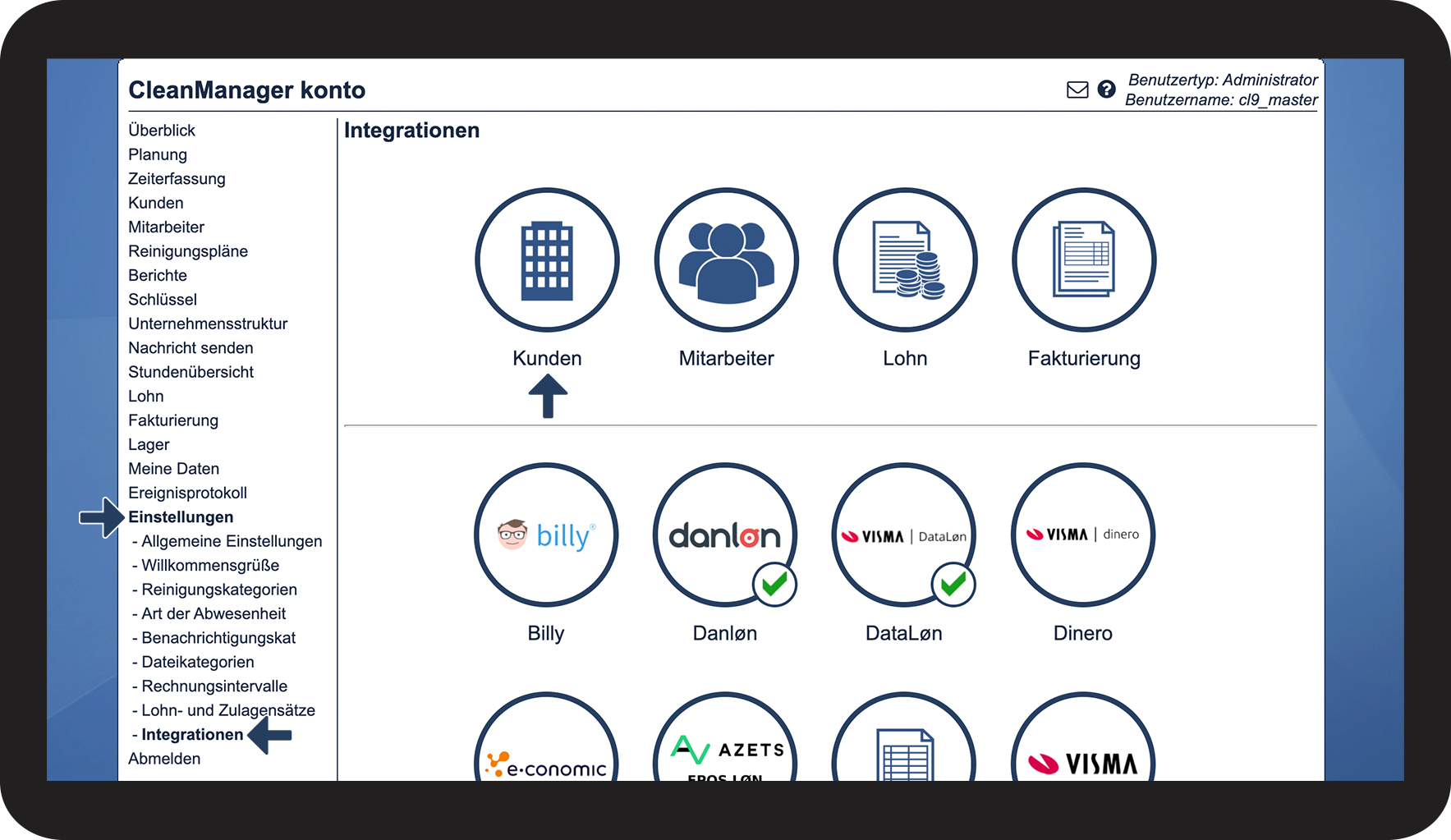
Task: Click Abmelden to log out
Action: click(164, 759)
